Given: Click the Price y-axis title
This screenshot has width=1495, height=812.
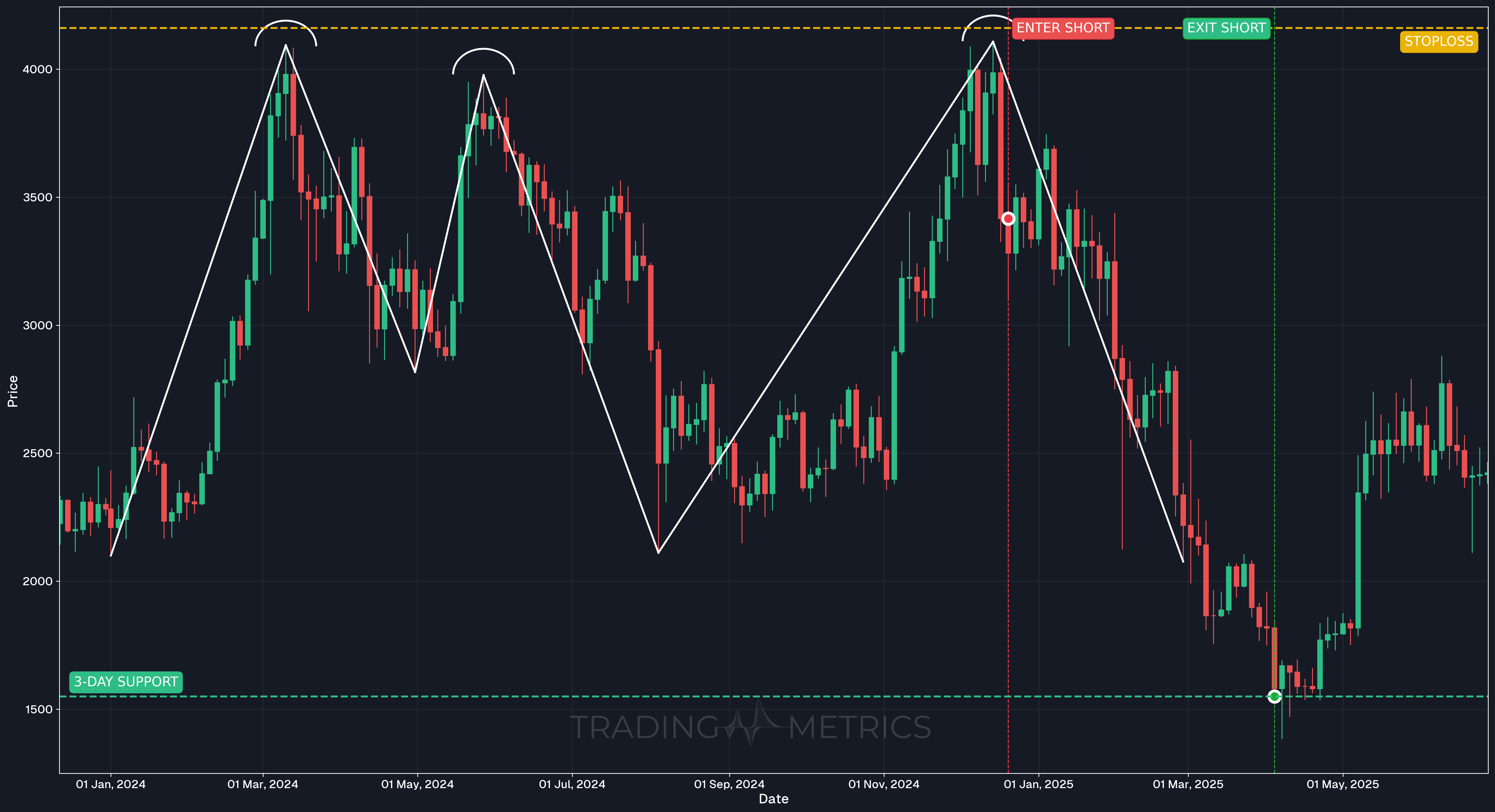Looking at the screenshot, I should pos(12,391).
